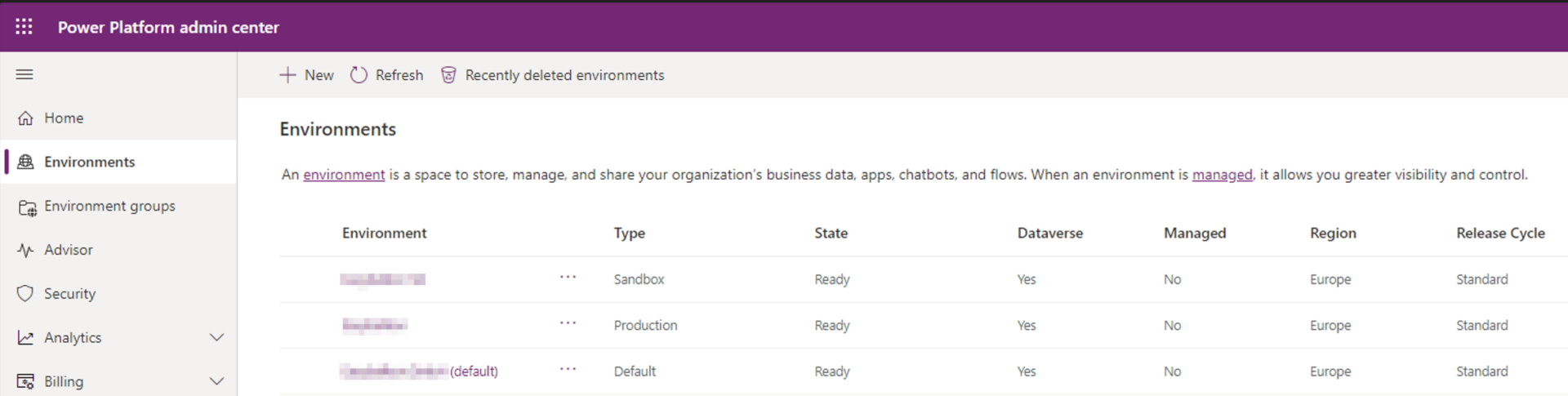Click the 'Default' type cell
Image resolution: width=1568 pixels, height=396 pixels.
point(635,372)
